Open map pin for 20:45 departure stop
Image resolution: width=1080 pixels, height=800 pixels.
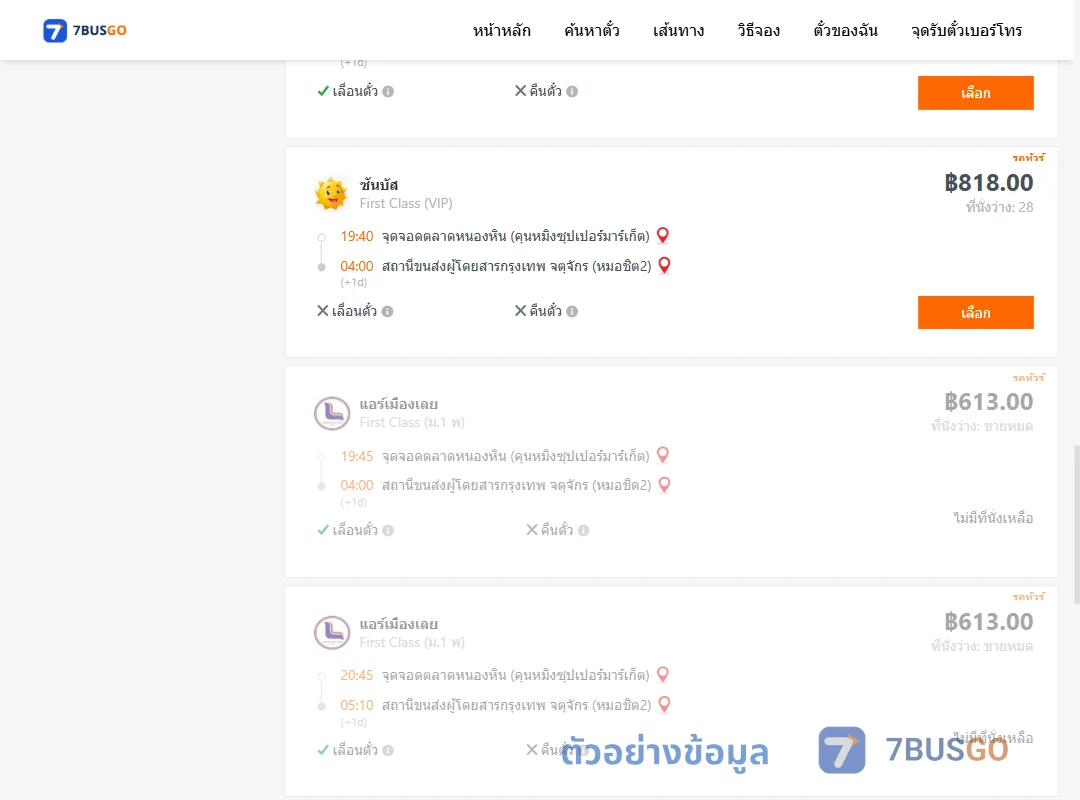pyautogui.click(x=663, y=675)
